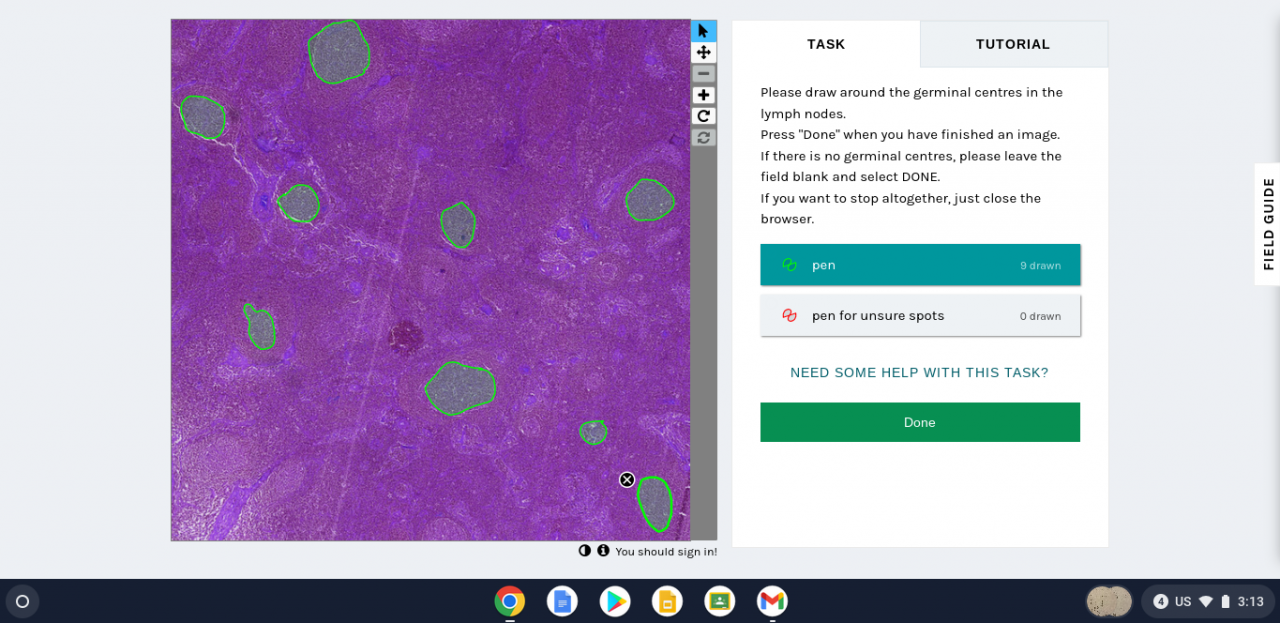Toggle the invert contrast icon
Screen dimensions: 1280x623
coord(585,551)
